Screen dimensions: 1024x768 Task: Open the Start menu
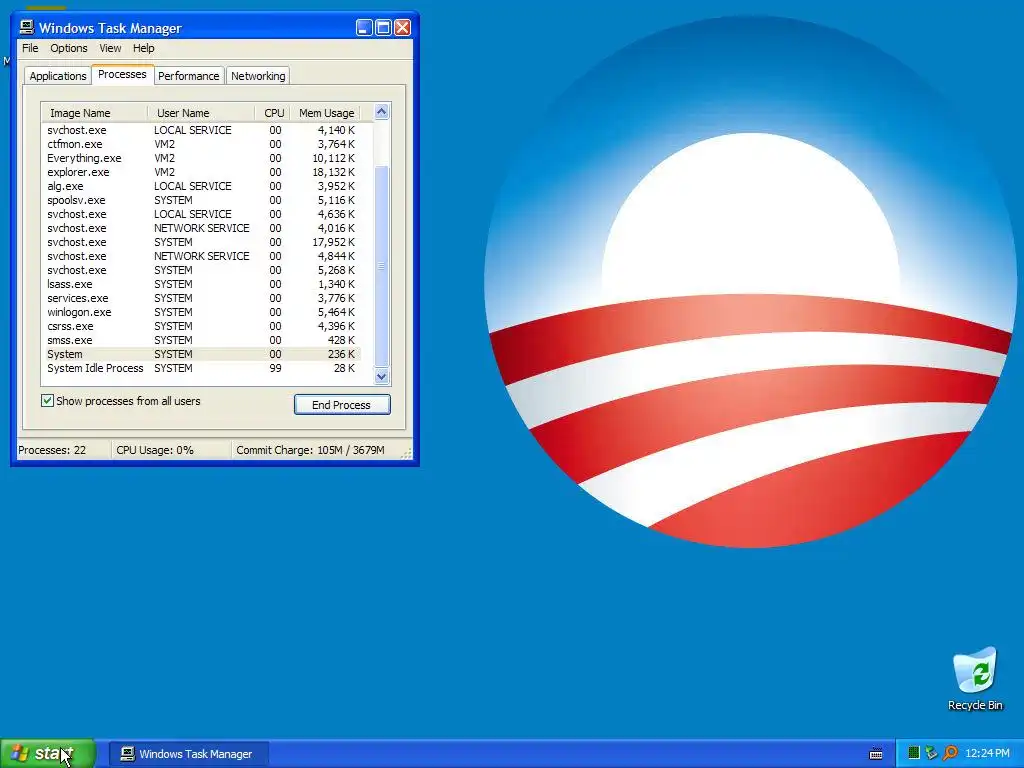(x=48, y=753)
